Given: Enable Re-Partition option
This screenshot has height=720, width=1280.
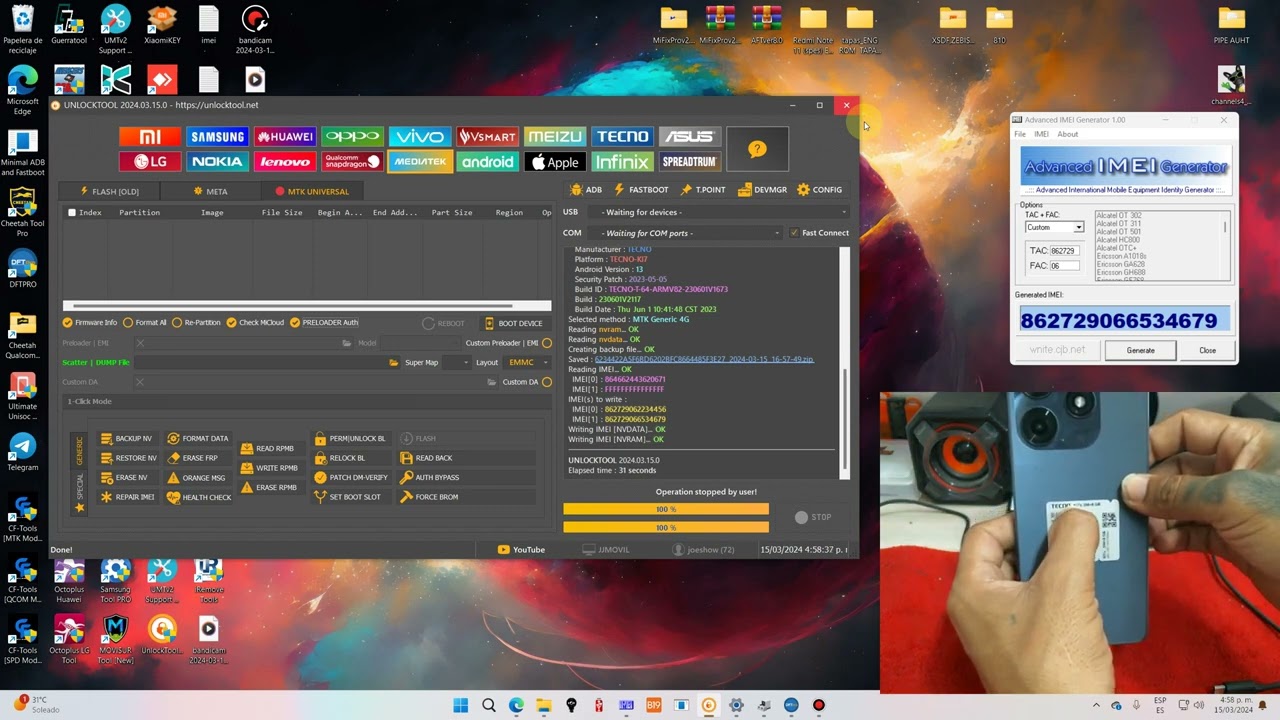Looking at the screenshot, I should [196, 323].
